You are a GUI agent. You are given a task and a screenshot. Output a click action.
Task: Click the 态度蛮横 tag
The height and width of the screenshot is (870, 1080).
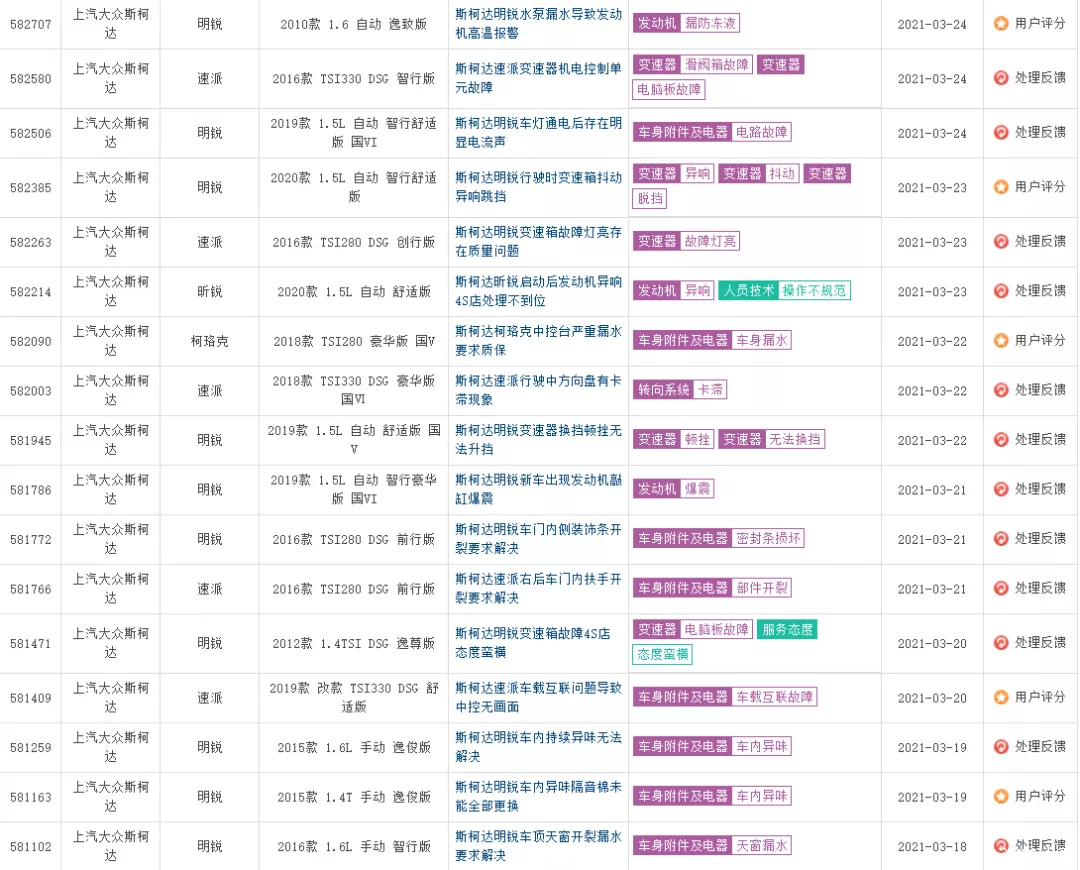[662, 654]
